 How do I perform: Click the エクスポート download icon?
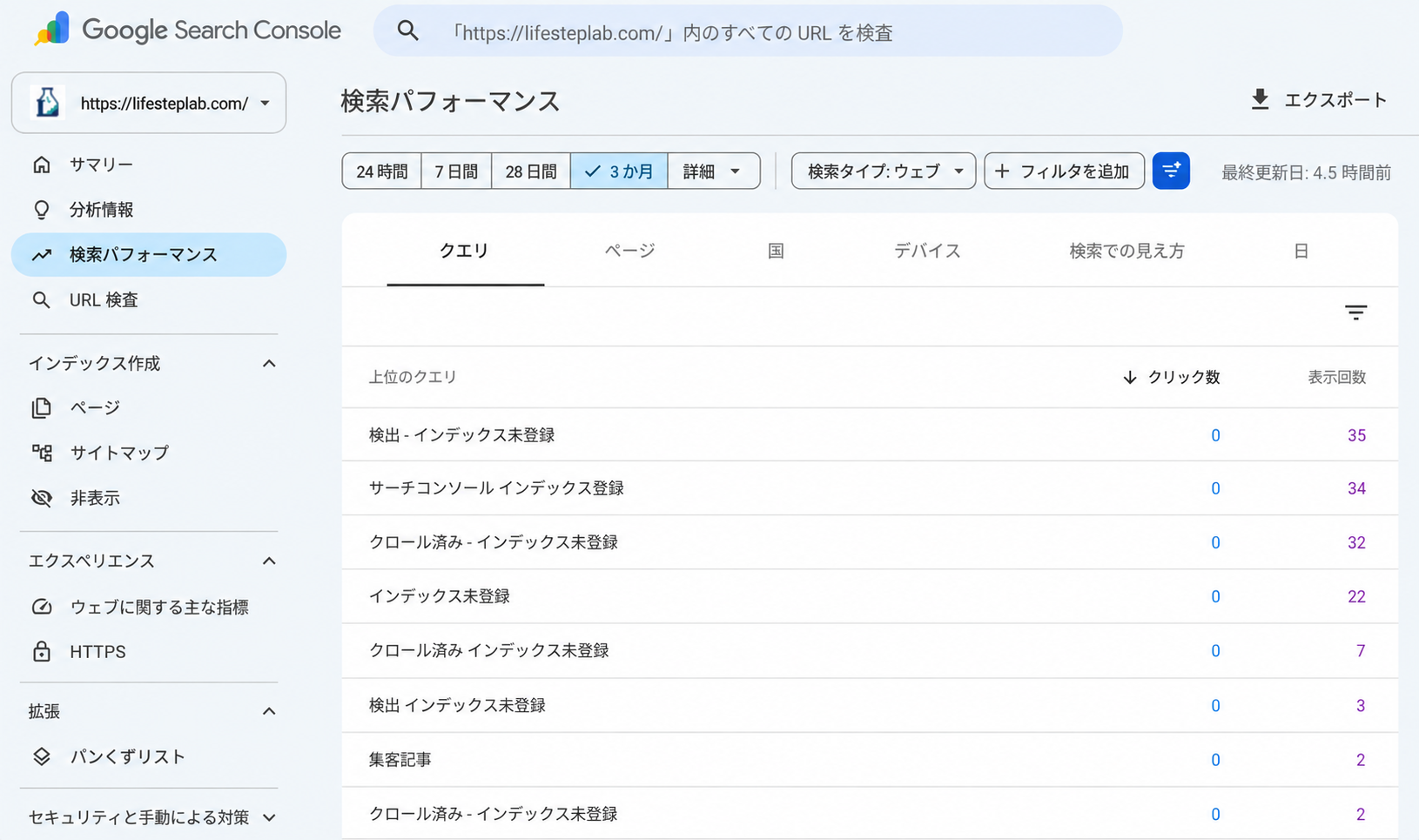[x=1260, y=100]
